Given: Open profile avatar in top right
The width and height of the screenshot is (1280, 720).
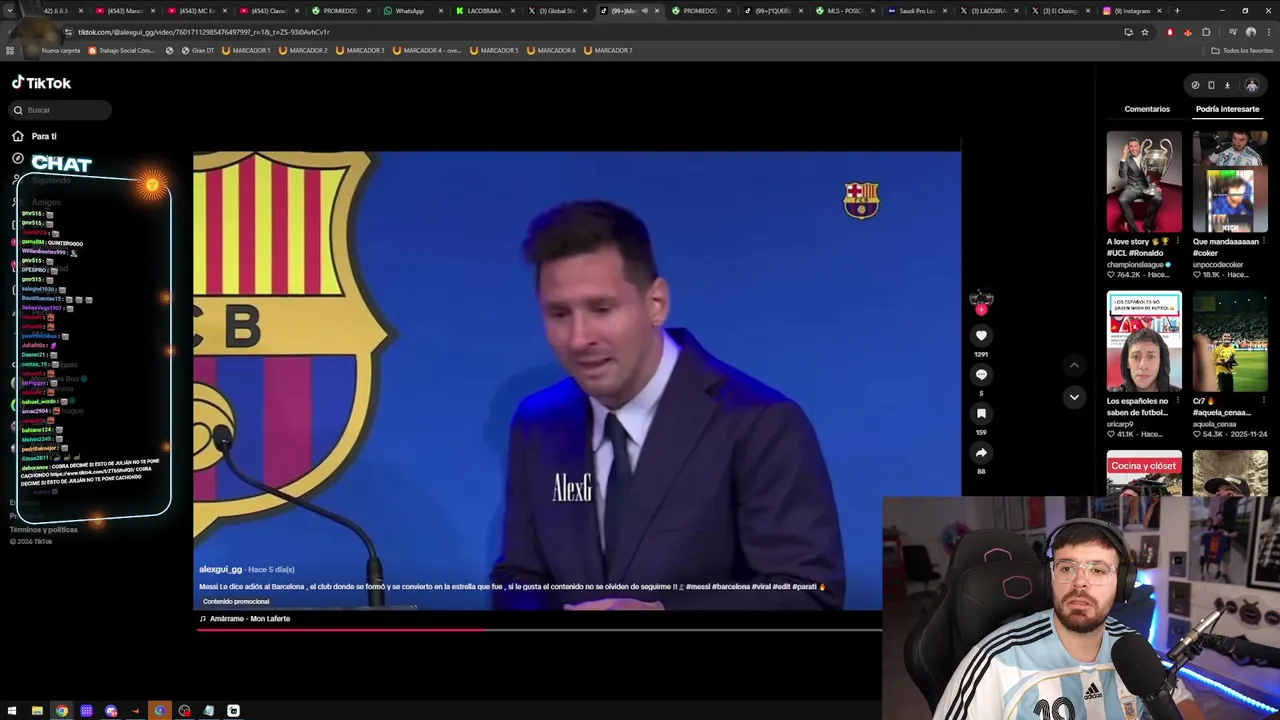Looking at the screenshot, I should point(1251,85).
